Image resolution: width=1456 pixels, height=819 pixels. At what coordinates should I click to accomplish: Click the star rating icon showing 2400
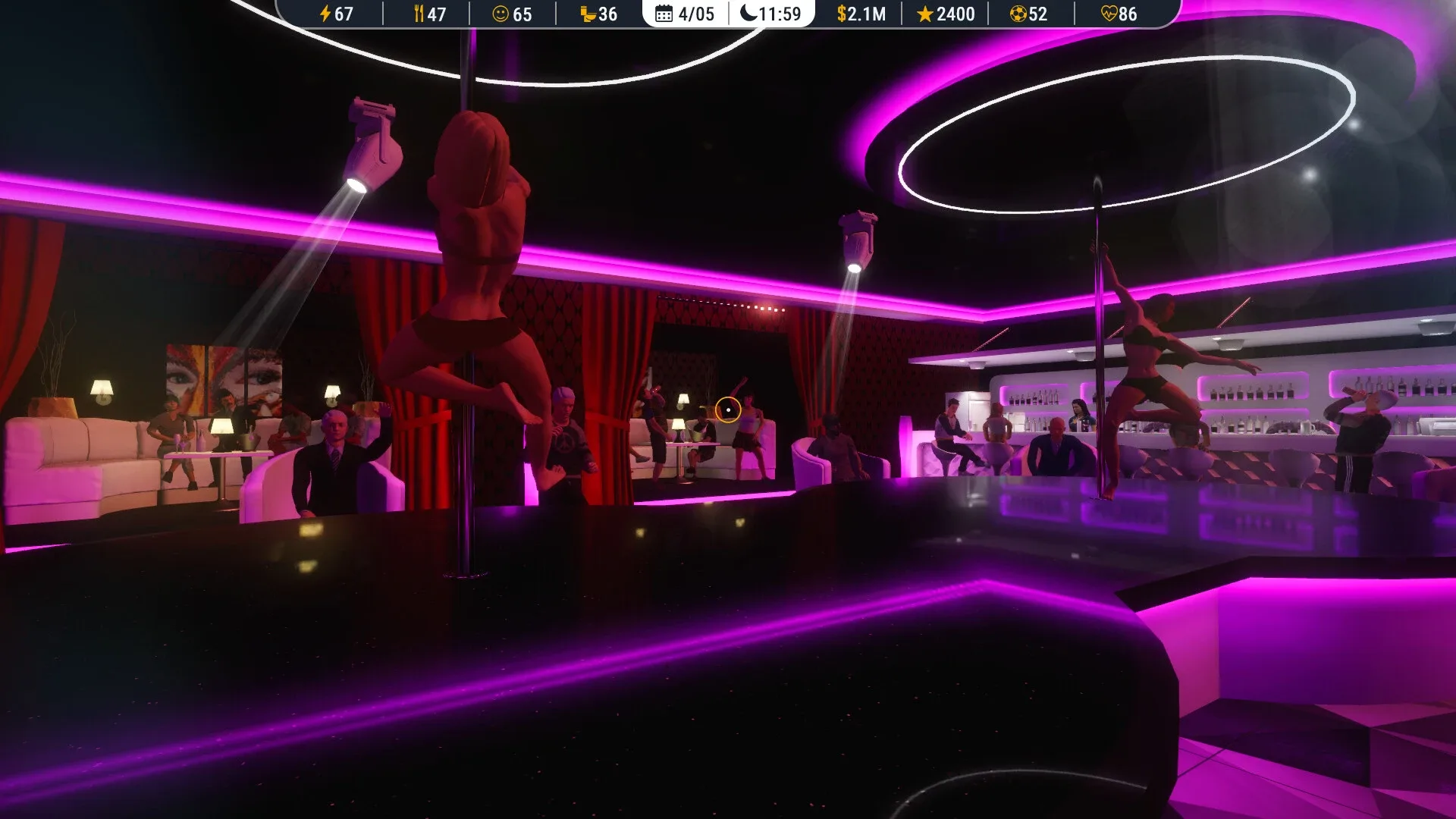925,14
